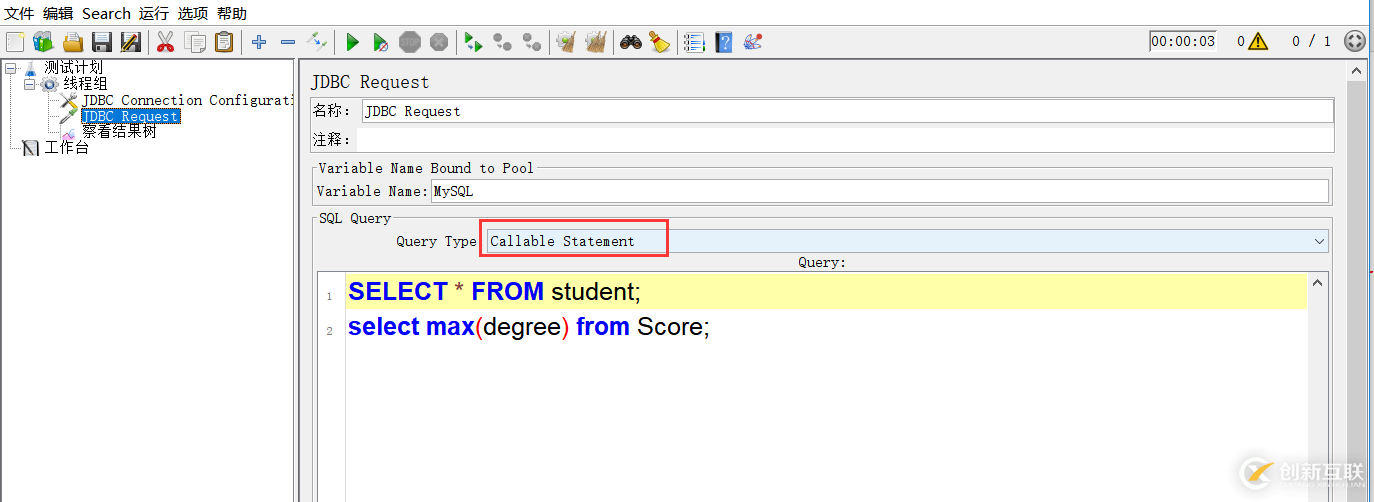Open the Query Type dropdown showing Callable Statement
Image resolution: width=1374 pixels, height=502 pixels.
pyautogui.click(x=907, y=241)
